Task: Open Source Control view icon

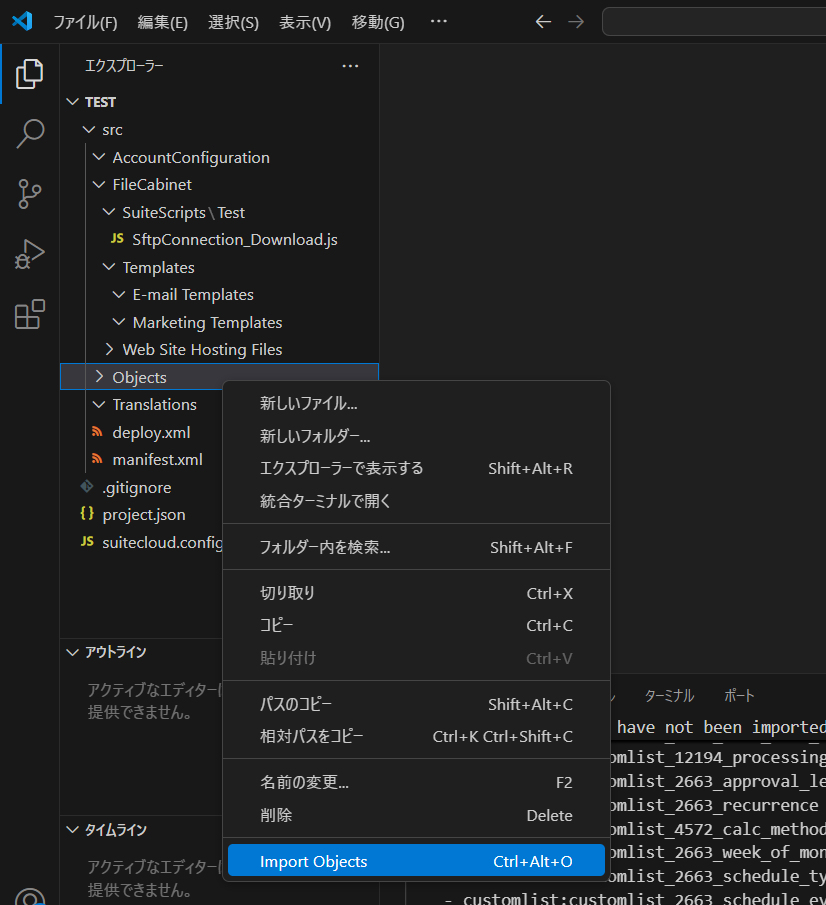Action: click(29, 194)
